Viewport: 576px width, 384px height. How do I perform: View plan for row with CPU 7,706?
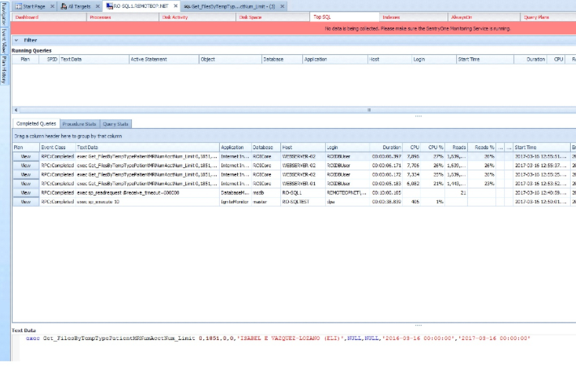26,165
